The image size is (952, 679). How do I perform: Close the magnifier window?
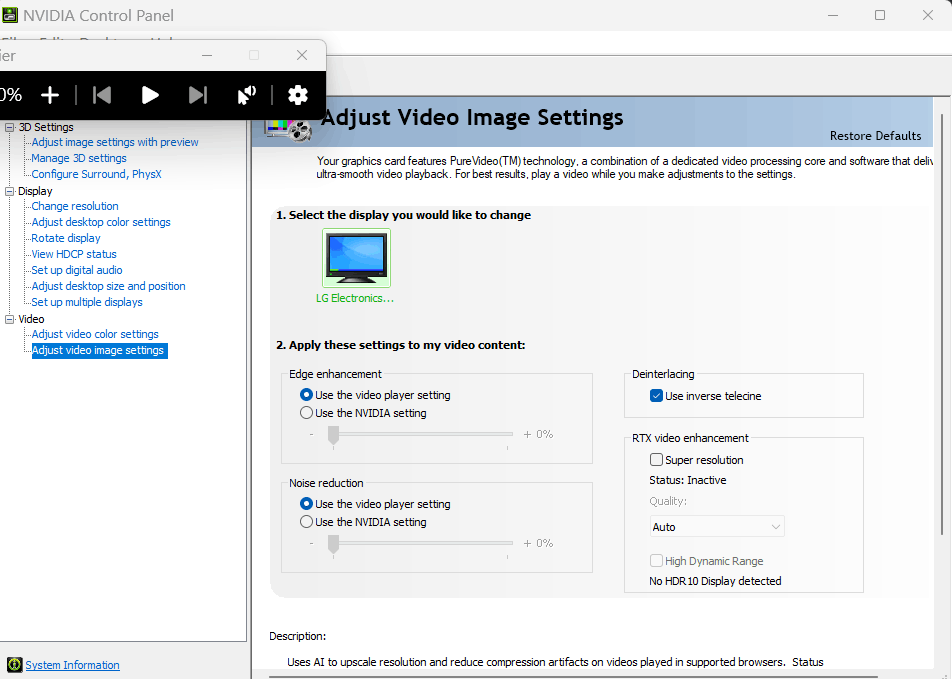pos(302,55)
